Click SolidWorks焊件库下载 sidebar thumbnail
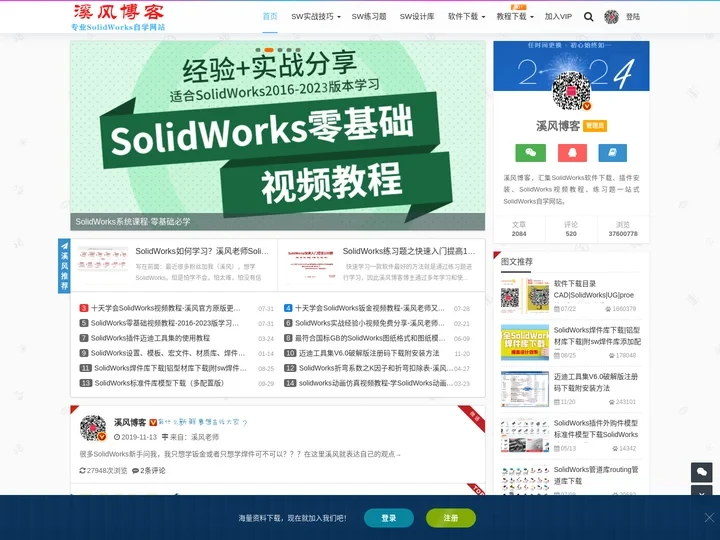 (x=525, y=343)
